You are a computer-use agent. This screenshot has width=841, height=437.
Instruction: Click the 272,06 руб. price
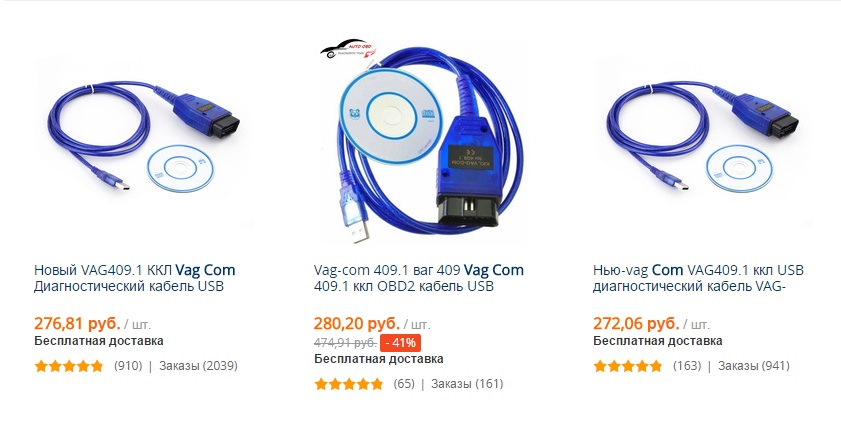pyautogui.click(x=636, y=324)
